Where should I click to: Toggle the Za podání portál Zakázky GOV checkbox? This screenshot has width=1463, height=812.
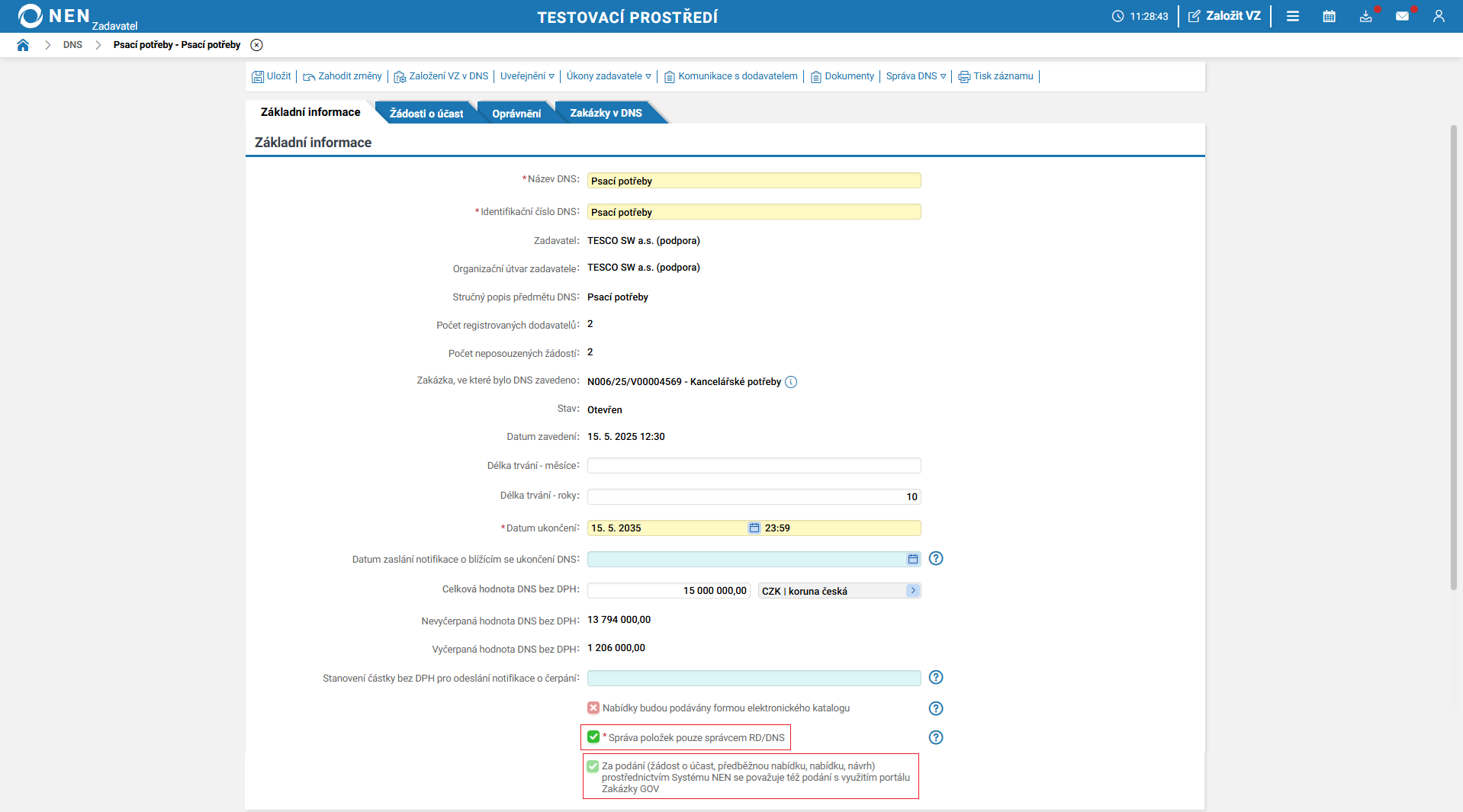click(x=593, y=766)
